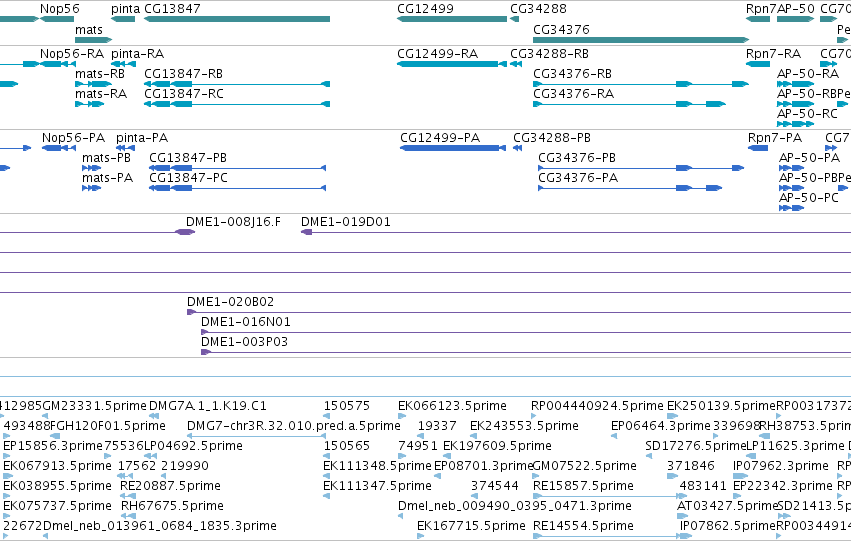Click the CG34288 gene label
The image size is (851, 541).
(538, 9)
